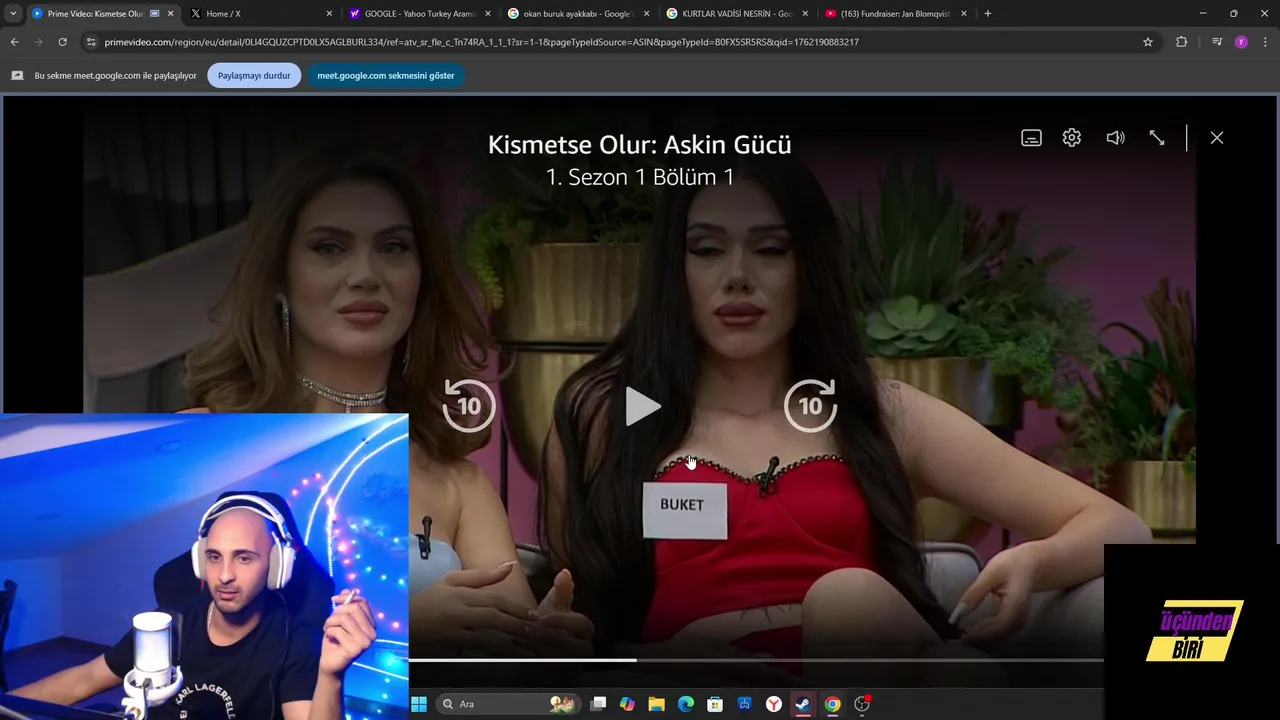The width and height of the screenshot is (1280, 720).
Task: Close the KURTLAR VADİSİ NESRİN tab
Action: (x=805, y=14)
